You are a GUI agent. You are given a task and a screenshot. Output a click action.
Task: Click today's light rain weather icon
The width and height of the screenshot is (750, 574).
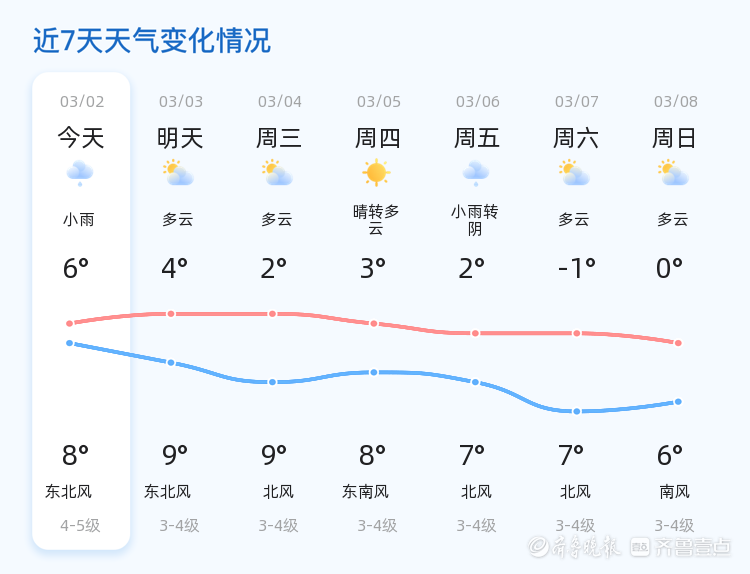coord(80,174)
